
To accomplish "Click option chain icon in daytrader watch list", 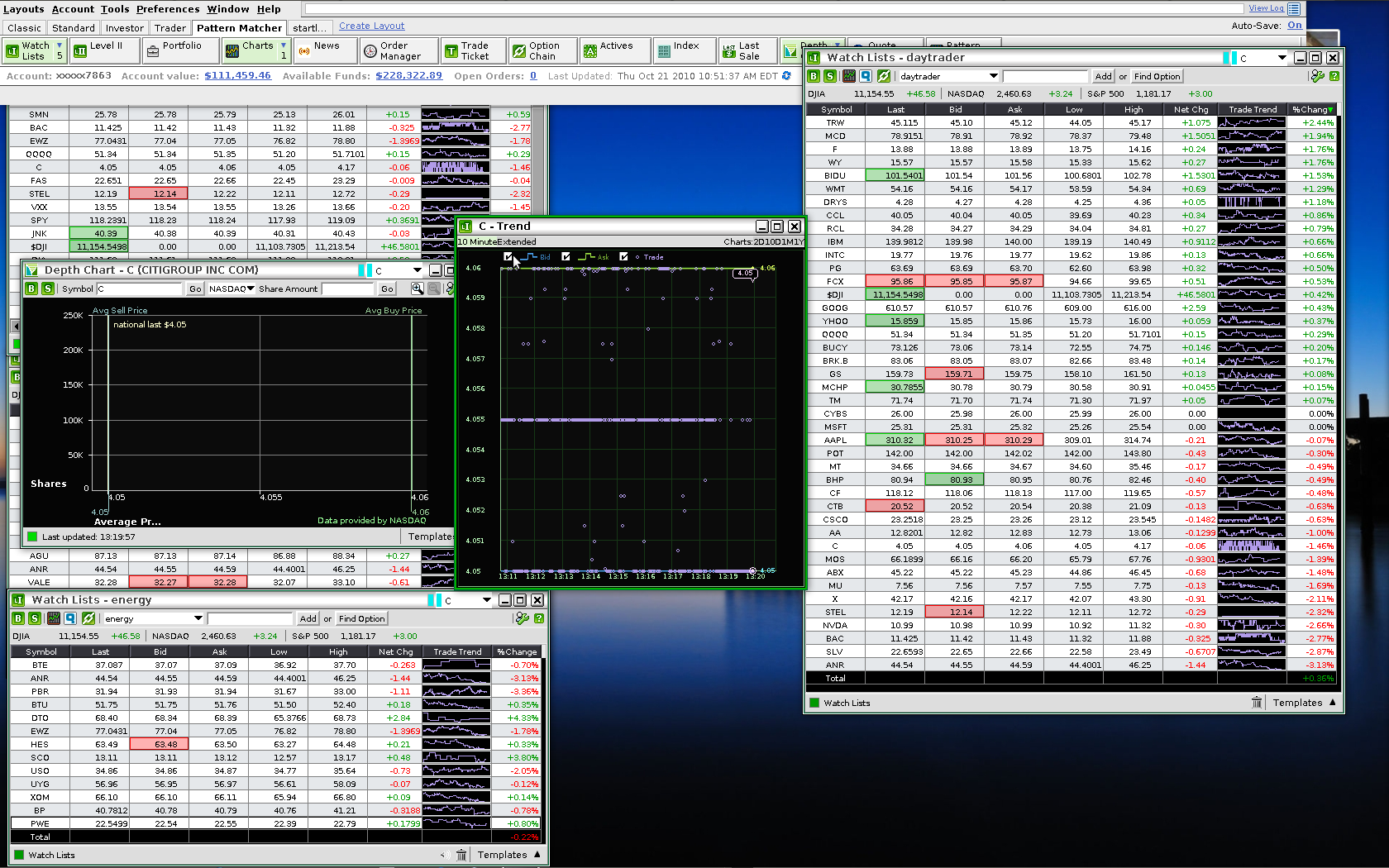I will click(x=884, y=76).
